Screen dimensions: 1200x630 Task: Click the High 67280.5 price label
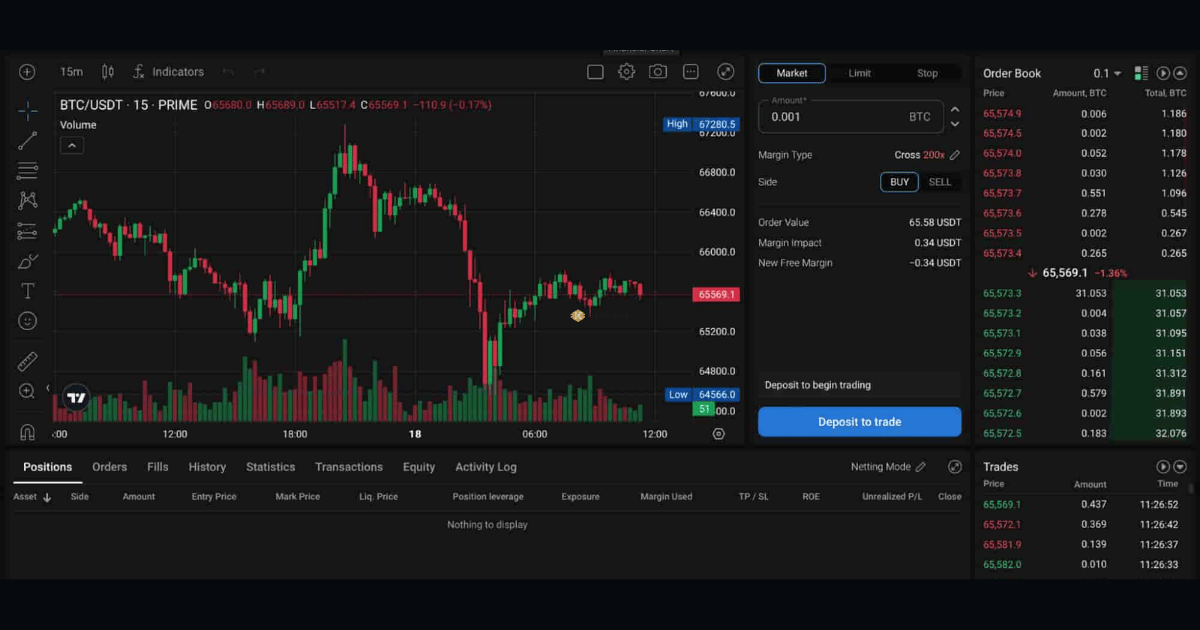(x=701, y=124)
